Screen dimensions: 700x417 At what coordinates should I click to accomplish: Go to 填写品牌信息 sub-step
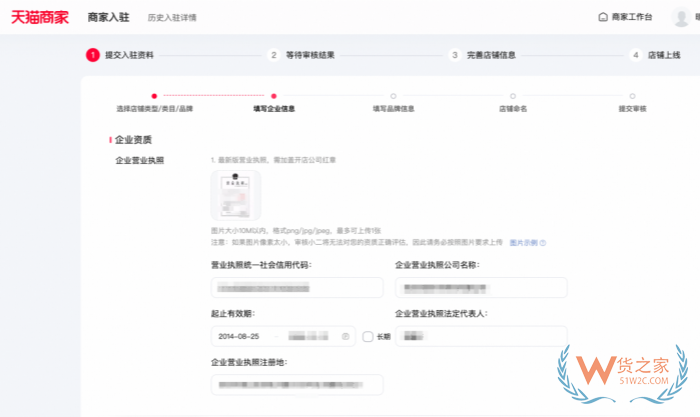(393, 108)
